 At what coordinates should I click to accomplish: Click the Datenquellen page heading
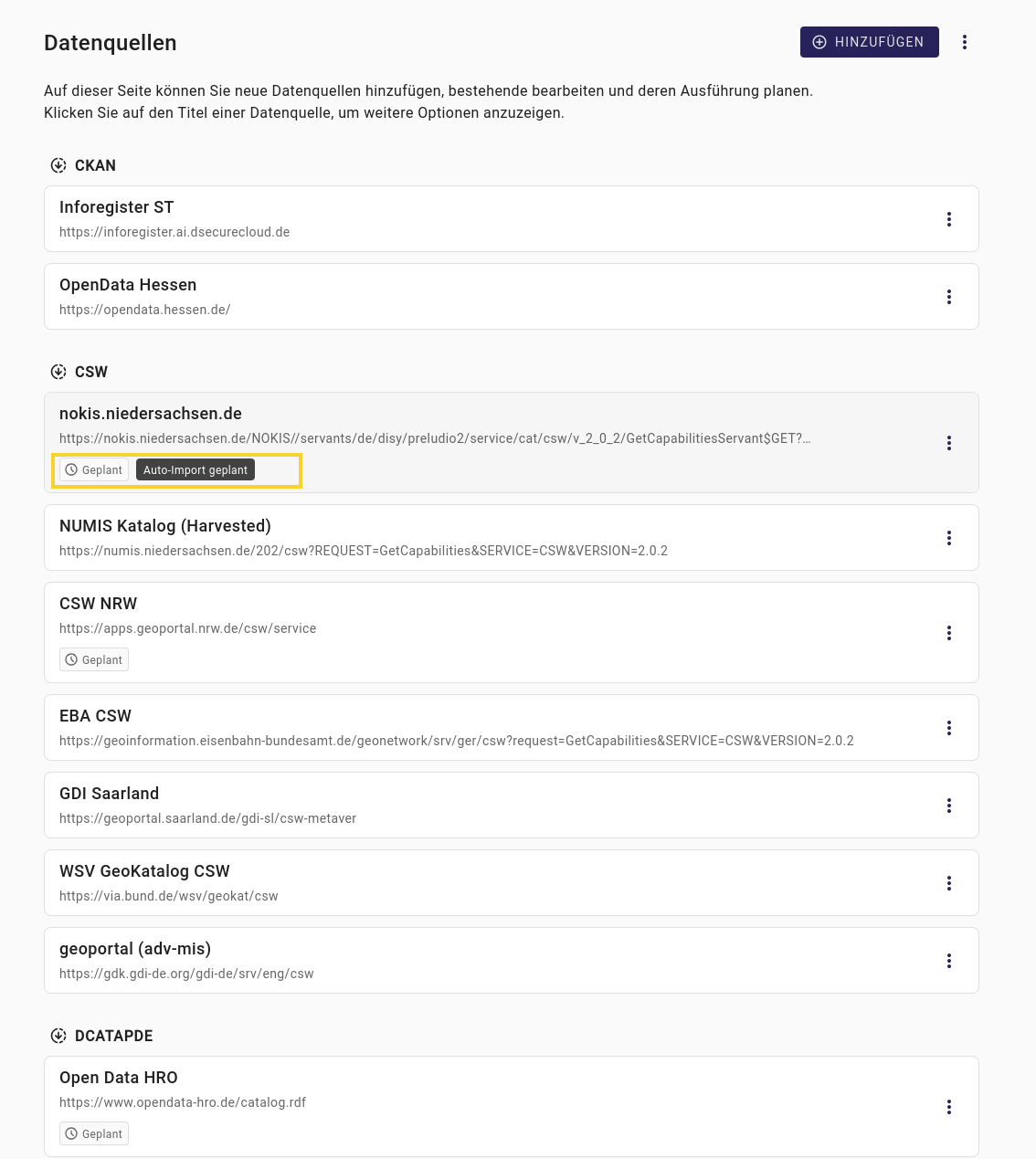pos(111,43)
